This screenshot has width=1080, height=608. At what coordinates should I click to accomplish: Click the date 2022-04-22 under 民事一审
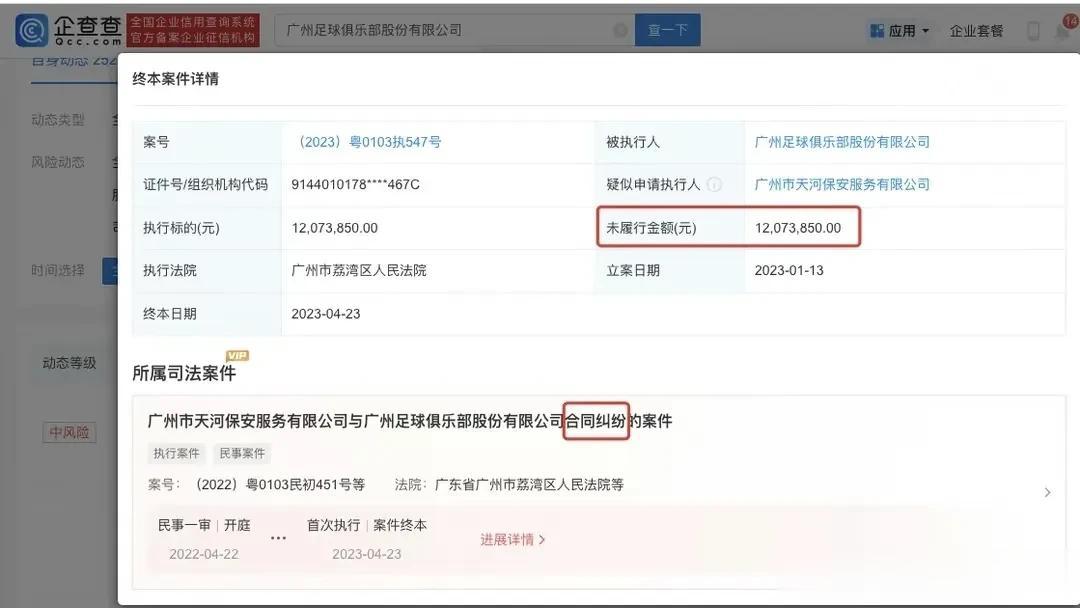pos(204,554)
